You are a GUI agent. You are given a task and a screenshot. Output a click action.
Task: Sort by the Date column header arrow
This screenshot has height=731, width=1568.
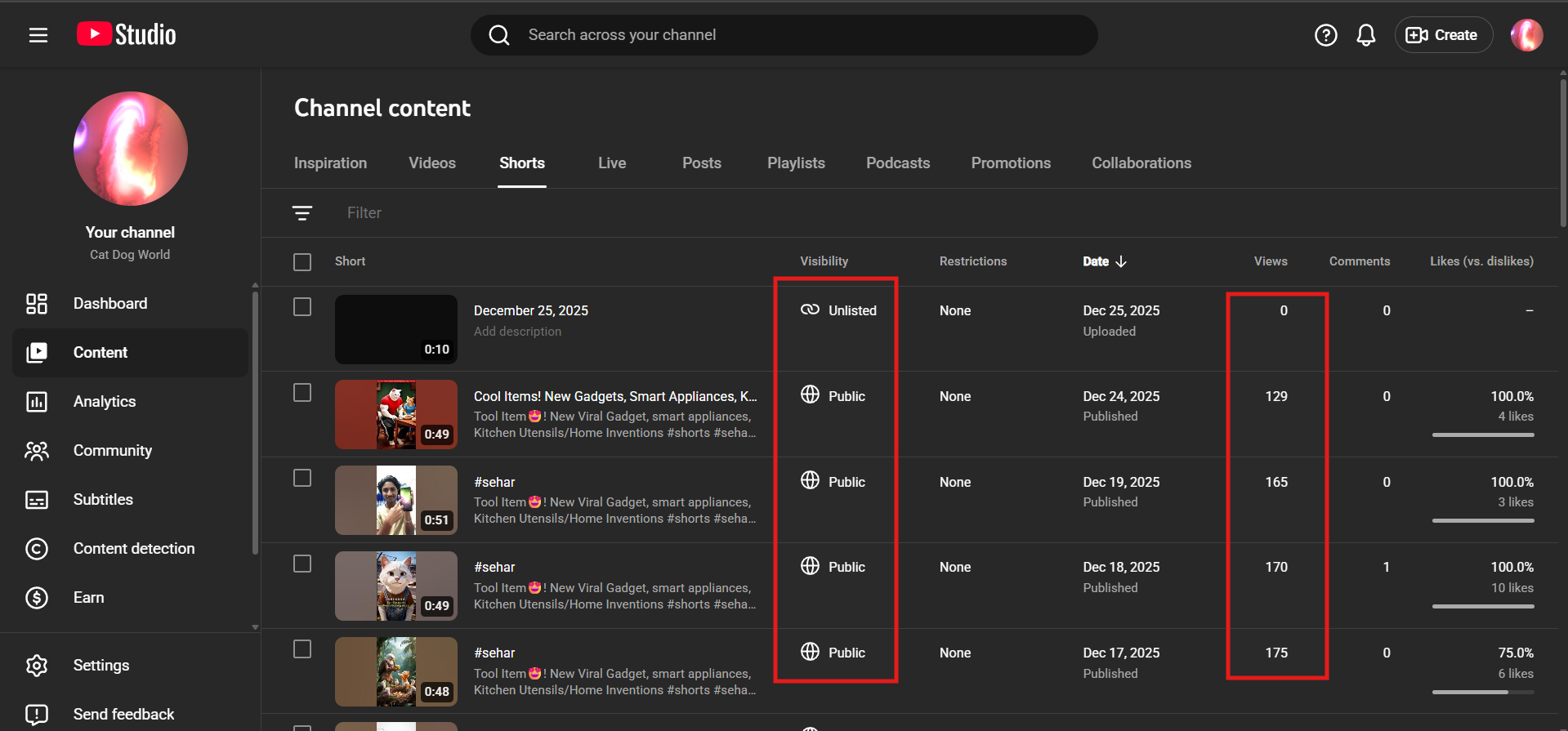point(1120,261)
